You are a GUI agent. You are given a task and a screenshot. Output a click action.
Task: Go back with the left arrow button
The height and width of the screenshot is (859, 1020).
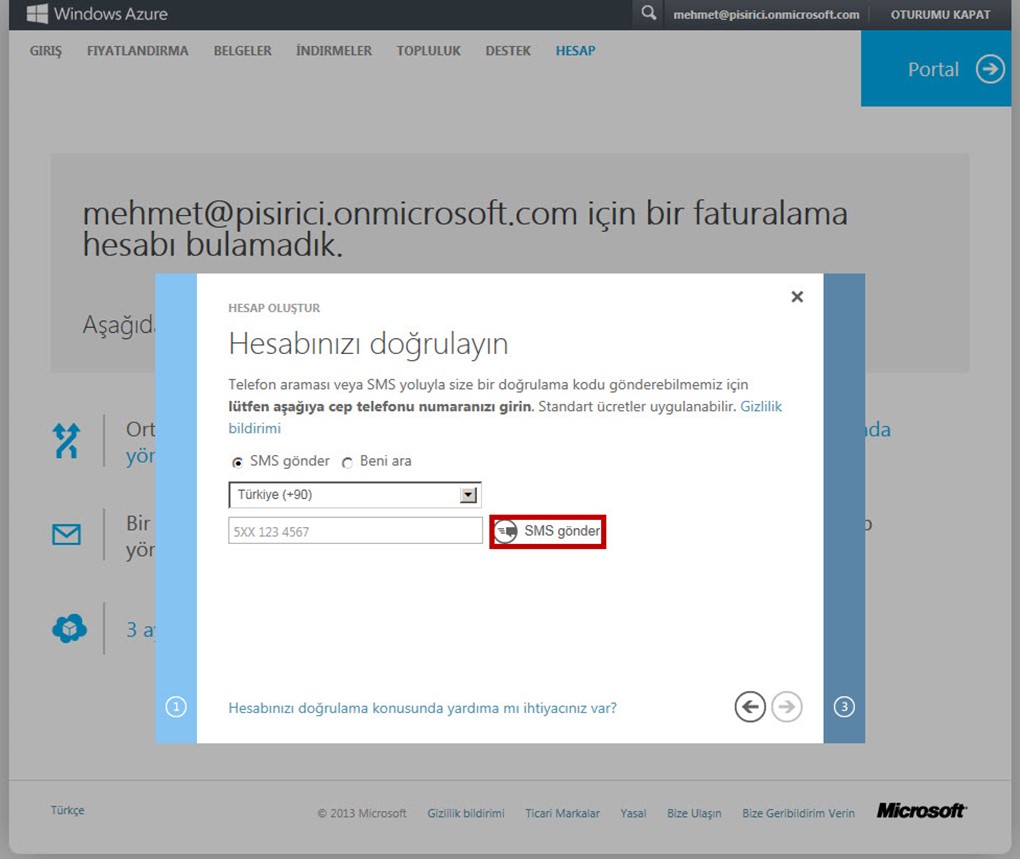click(x=750, y=707)
